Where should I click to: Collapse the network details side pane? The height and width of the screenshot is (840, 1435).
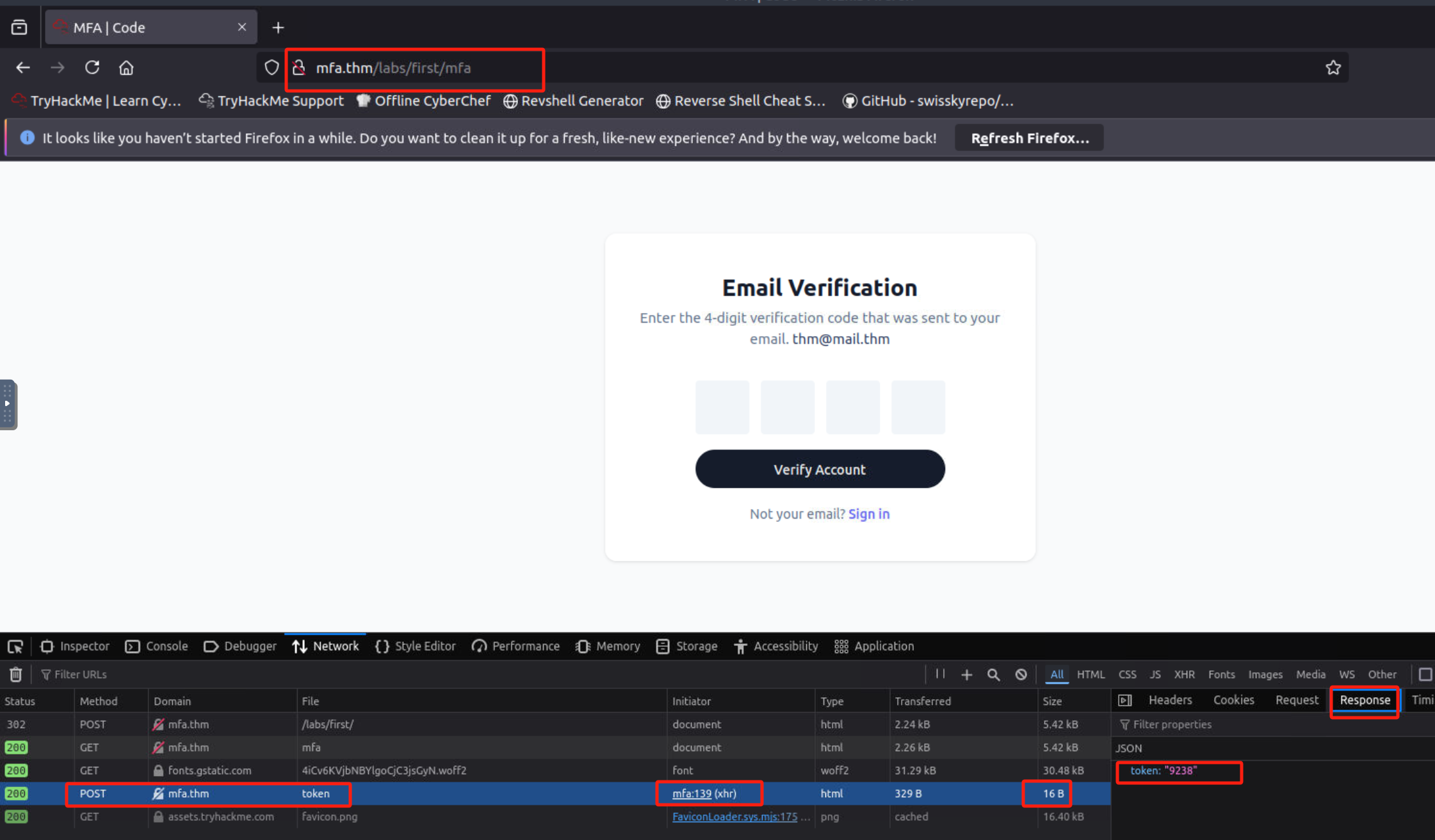pyautogui.click(x=1125, y=700)
